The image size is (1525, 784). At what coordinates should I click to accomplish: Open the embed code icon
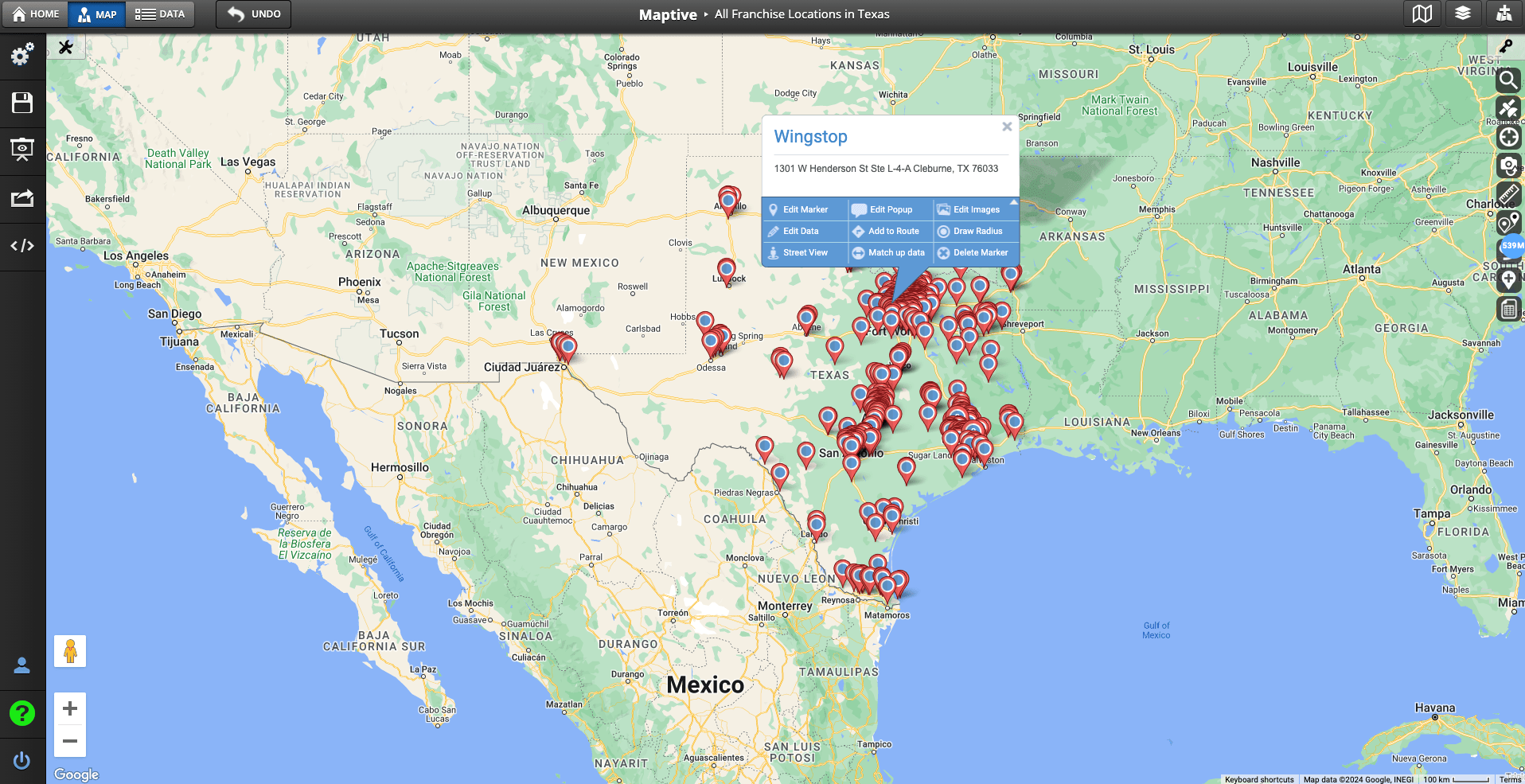pos(22,246)
